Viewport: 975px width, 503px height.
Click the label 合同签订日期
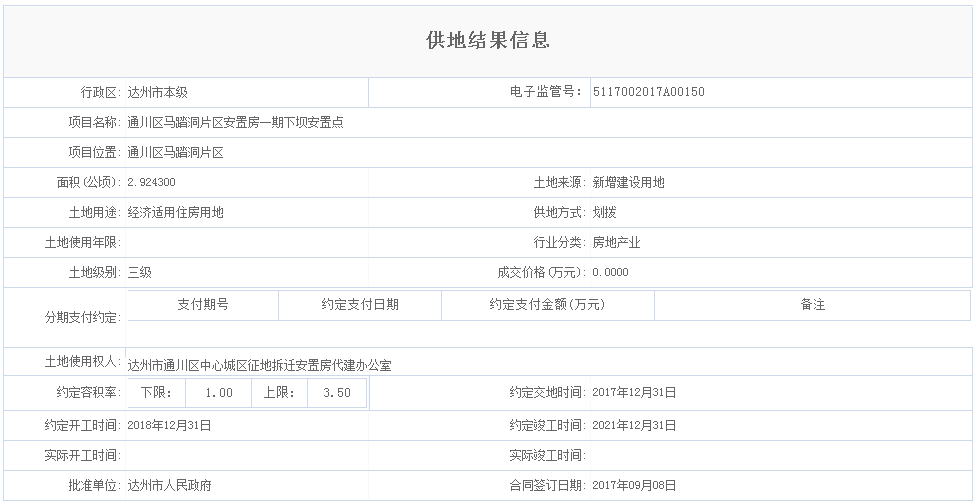pyautogui.click(x=548, y=485)
